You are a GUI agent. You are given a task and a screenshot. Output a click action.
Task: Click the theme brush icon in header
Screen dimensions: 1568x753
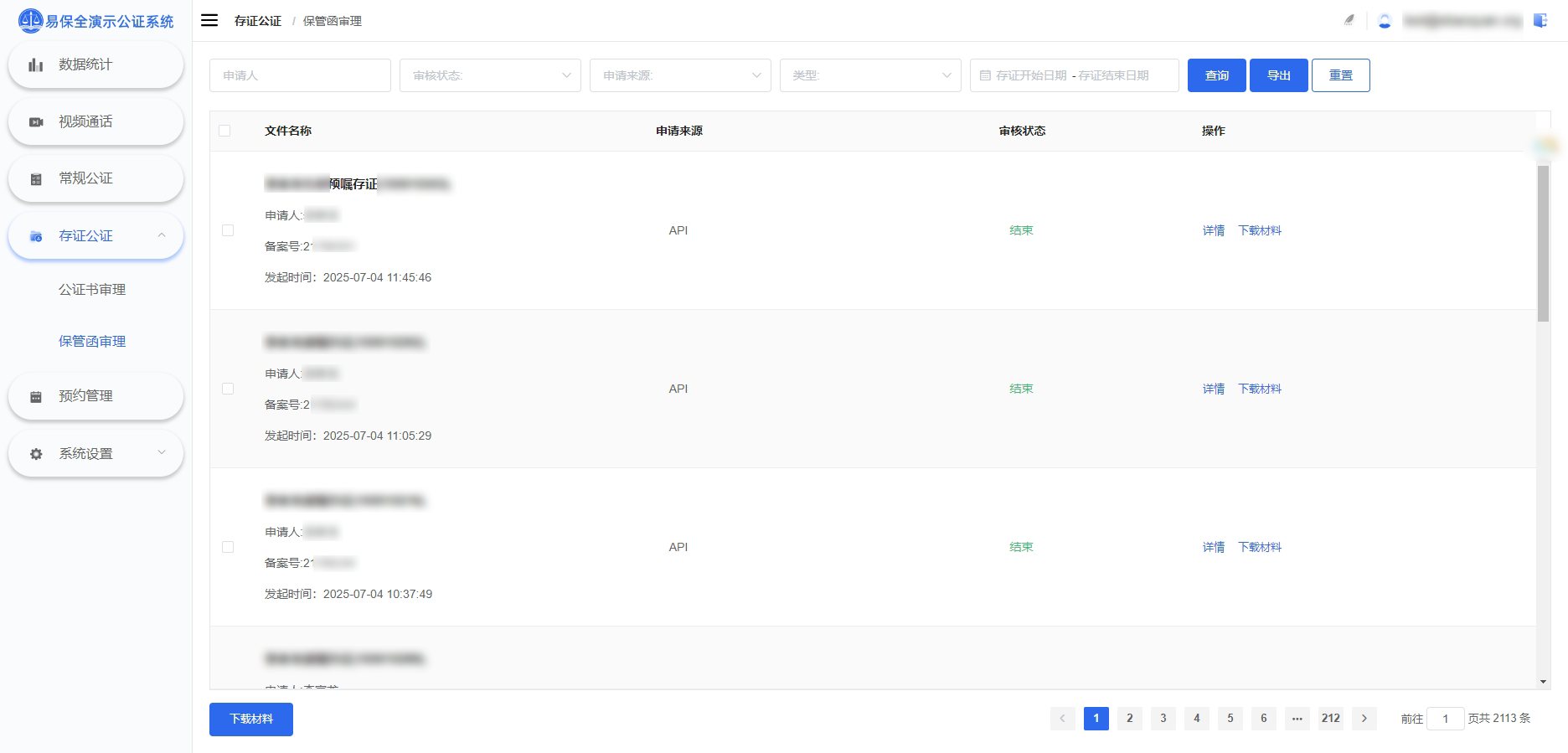(x=1349, y=20)
